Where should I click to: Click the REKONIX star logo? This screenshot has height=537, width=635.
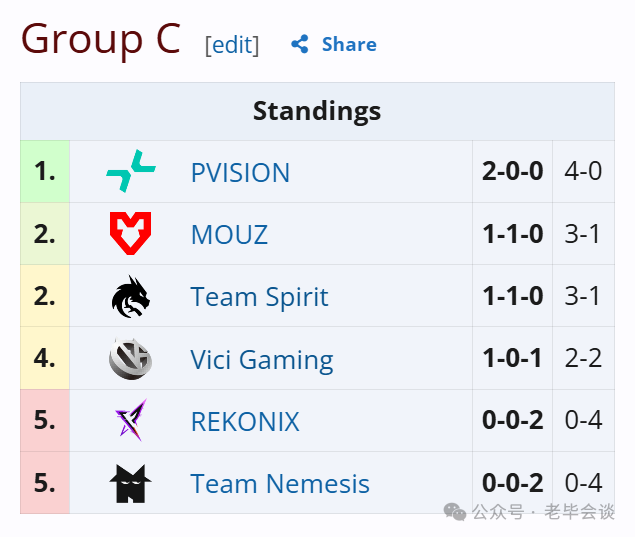131,420
